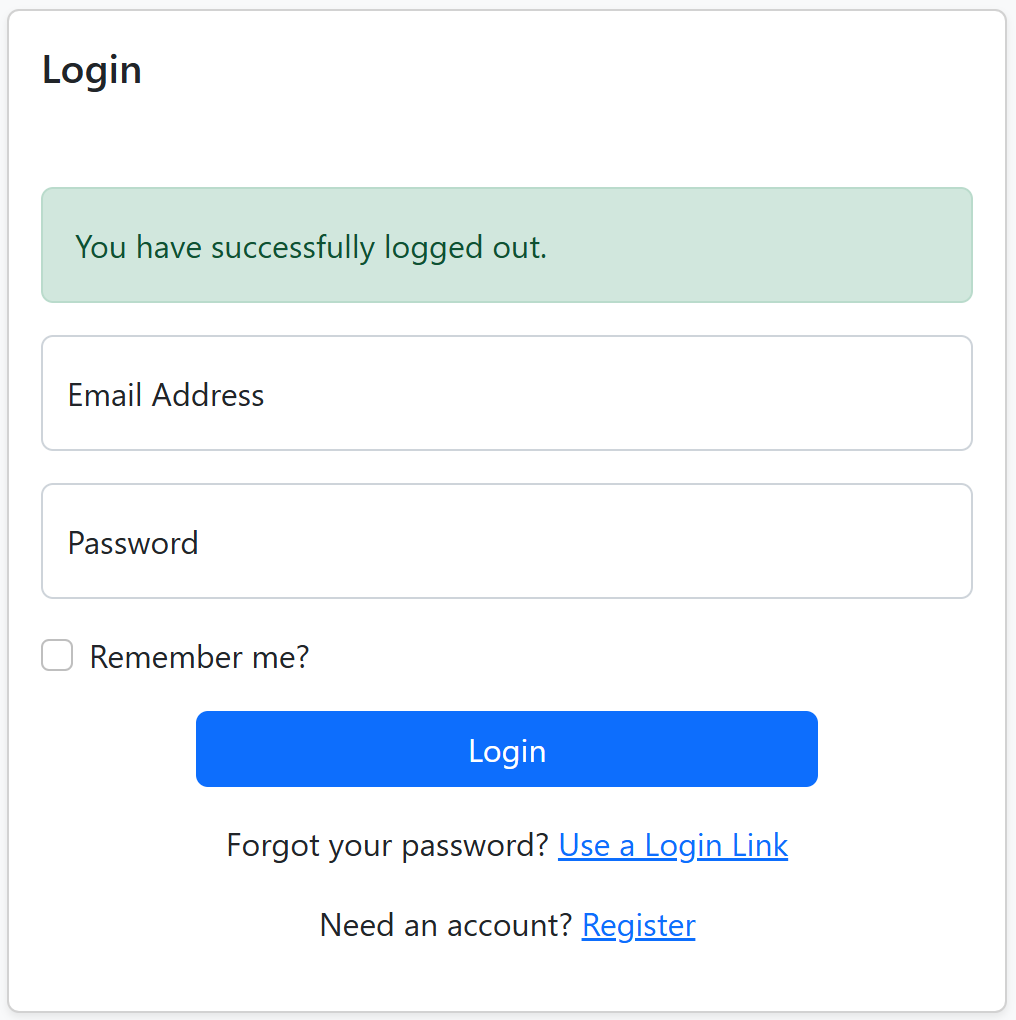Go to registration via Register

tap(638, 925)
